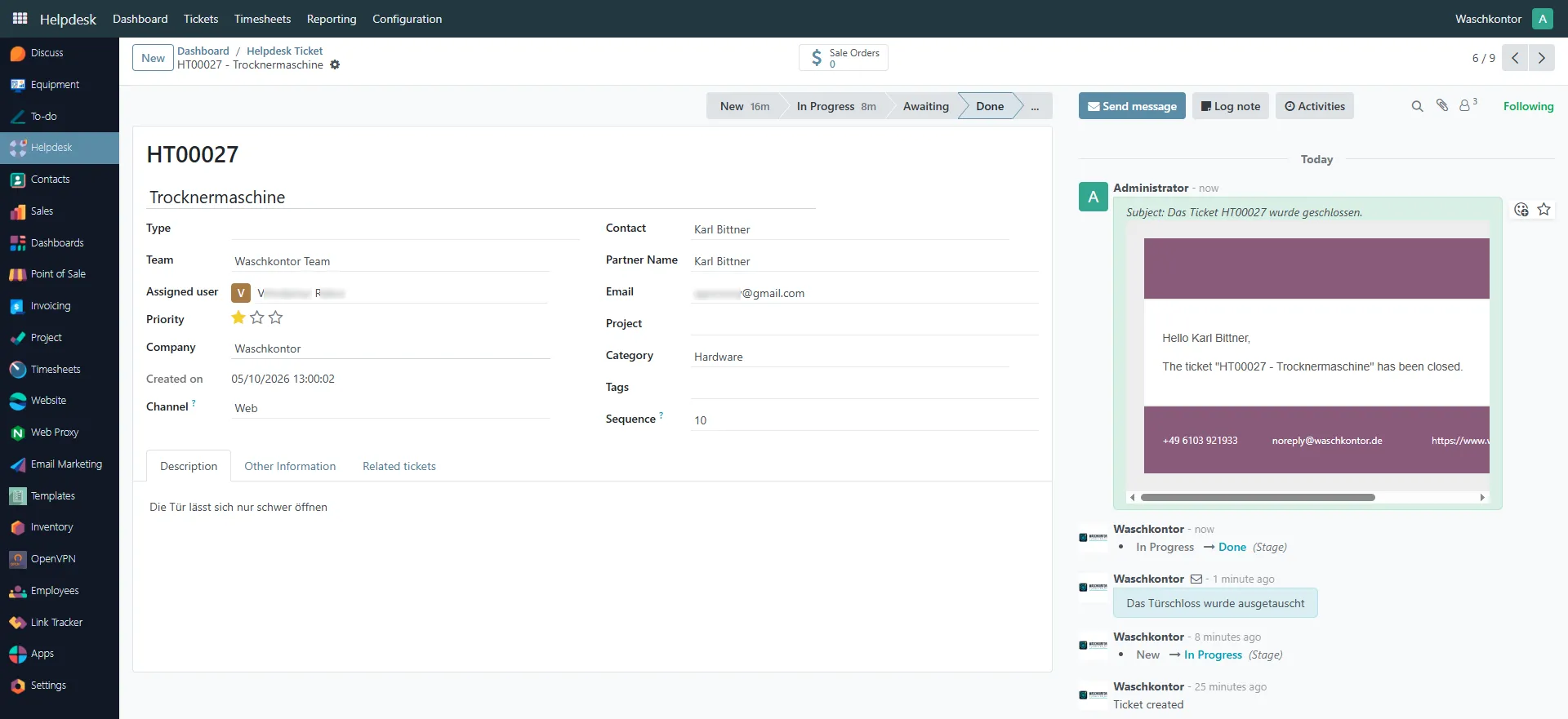This screenshot has width=1568, height=719.
Task: Open OpenVPN app in sidebar
Action: [x=60, y=559]
